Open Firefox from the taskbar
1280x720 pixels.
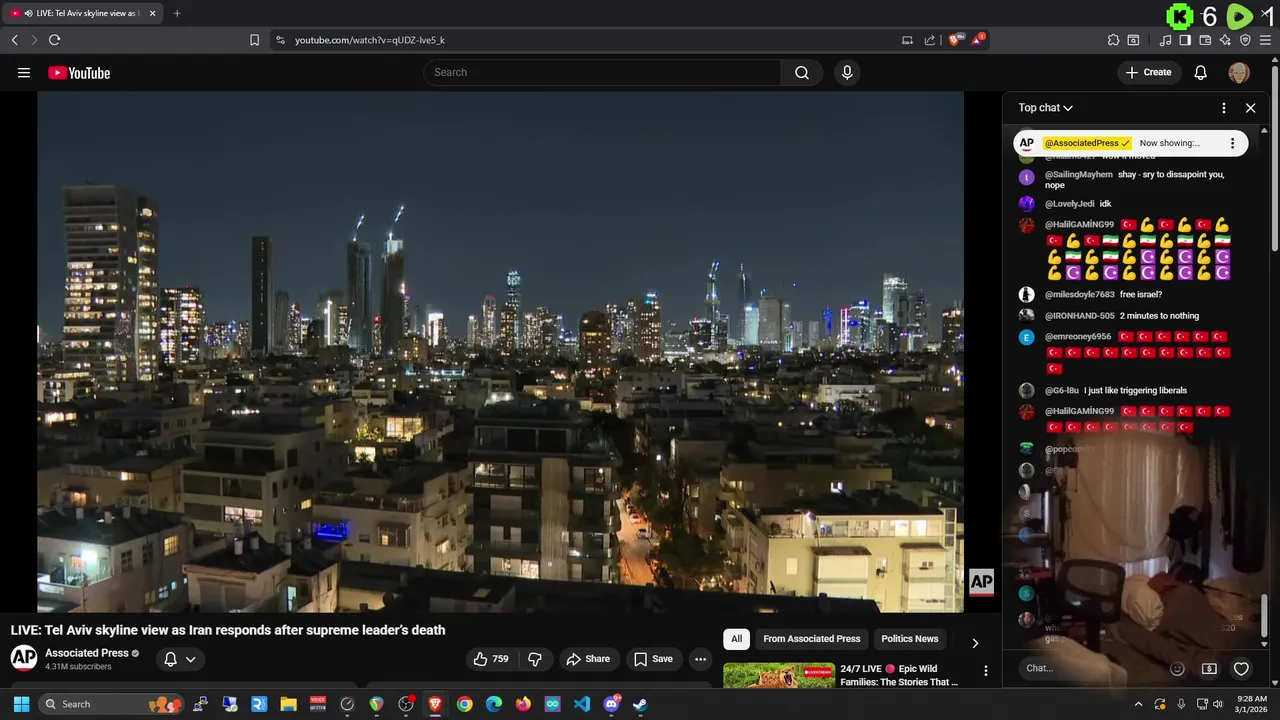click(523, 704)
